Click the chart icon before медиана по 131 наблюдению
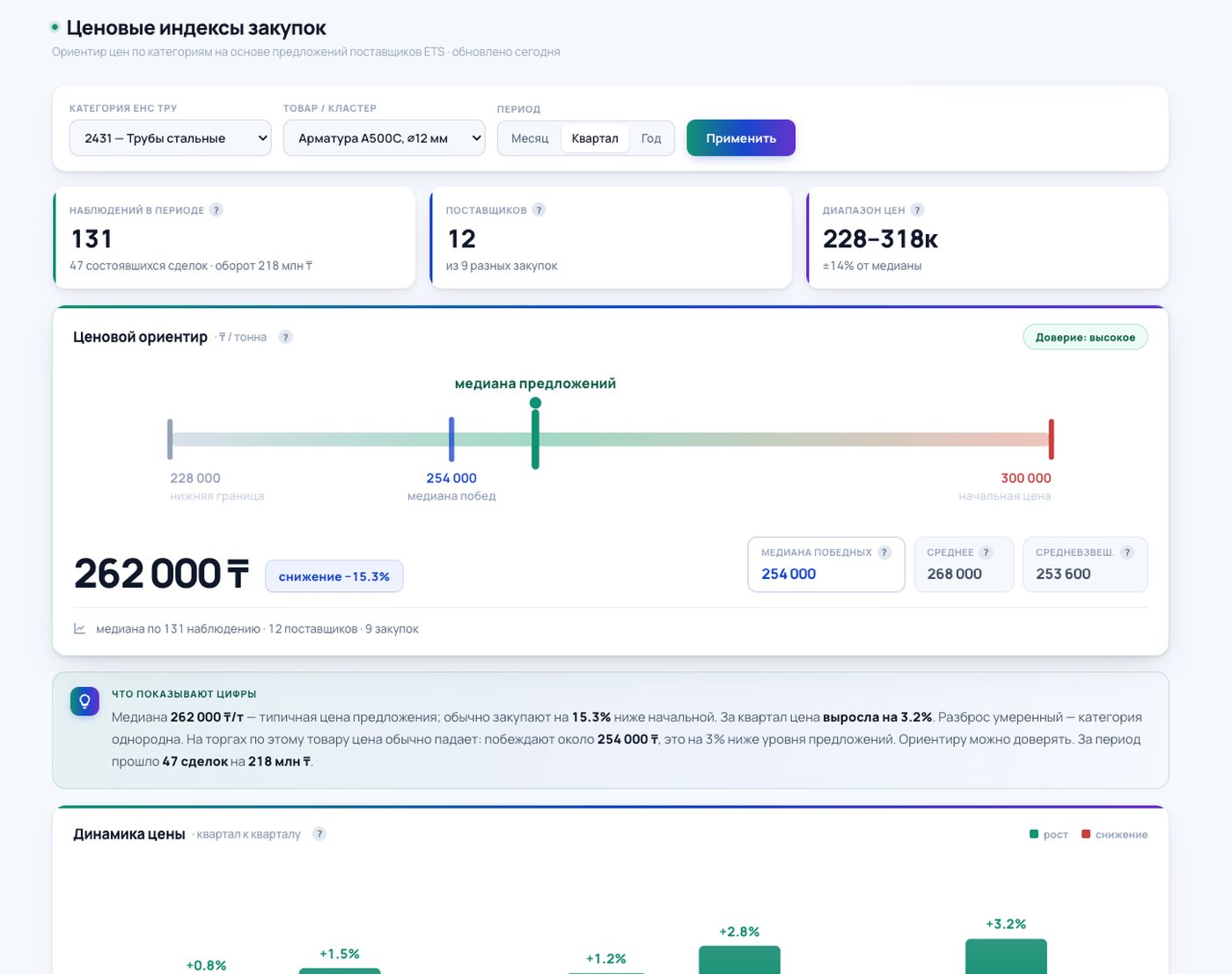Screen dimensions: 1232x974 tap(80, 629)
